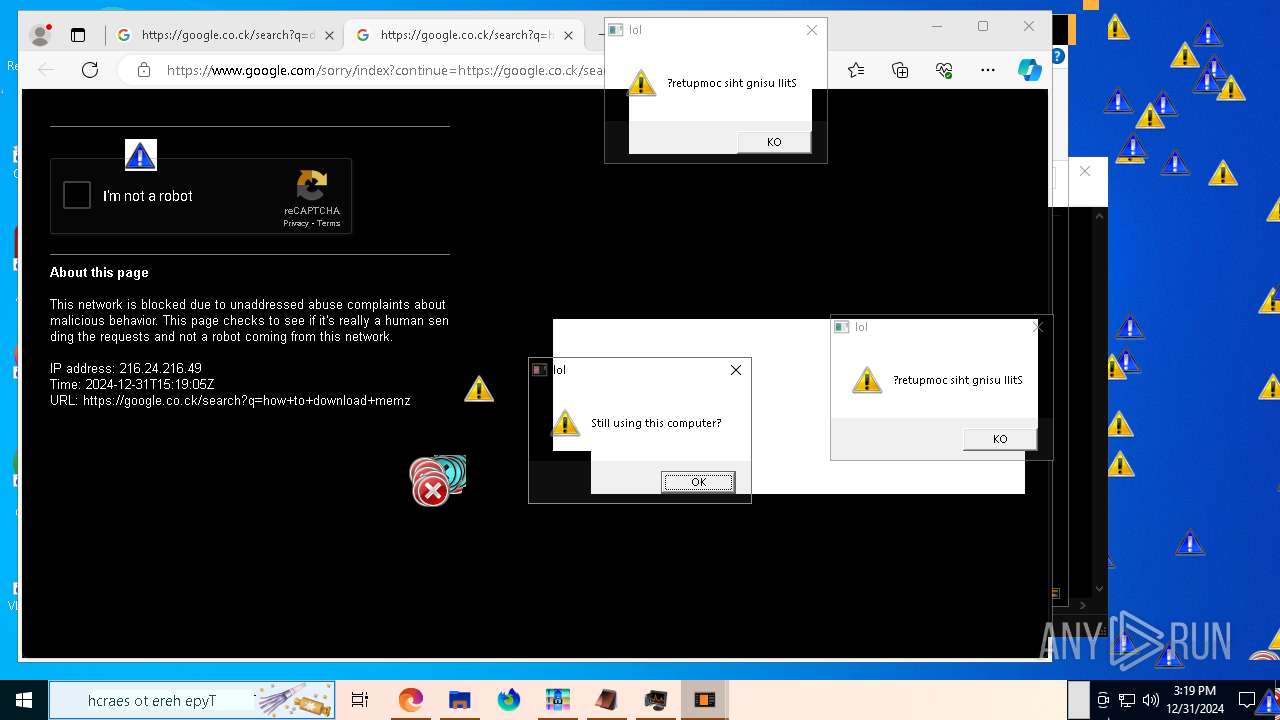Close the 'Still using this computer?' dialog
Image resolution: width=1280 pixels, height=720 pixels.
pyautogui.click(x=736, y=370)
